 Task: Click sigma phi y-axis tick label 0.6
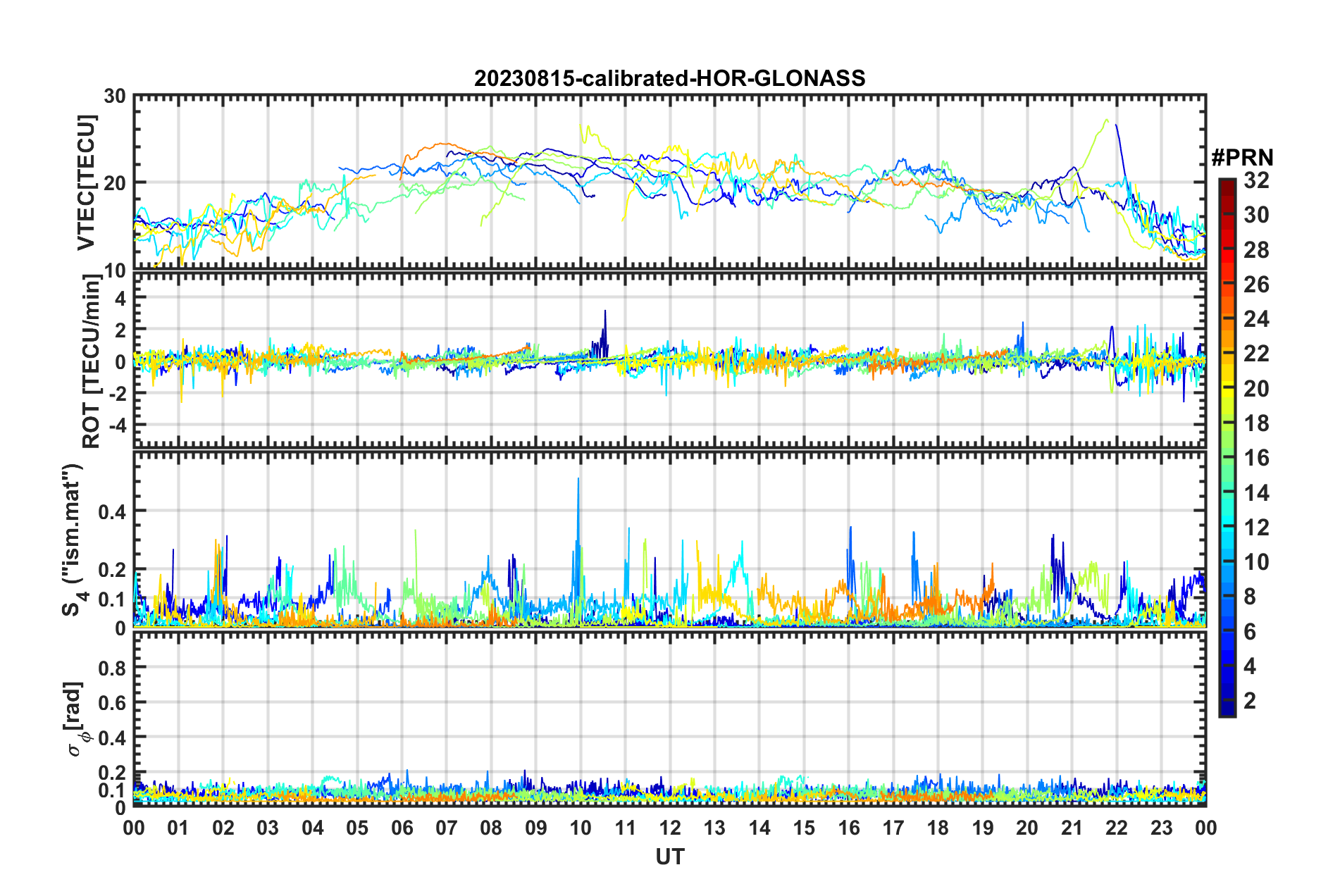click(x=112, y=702)
